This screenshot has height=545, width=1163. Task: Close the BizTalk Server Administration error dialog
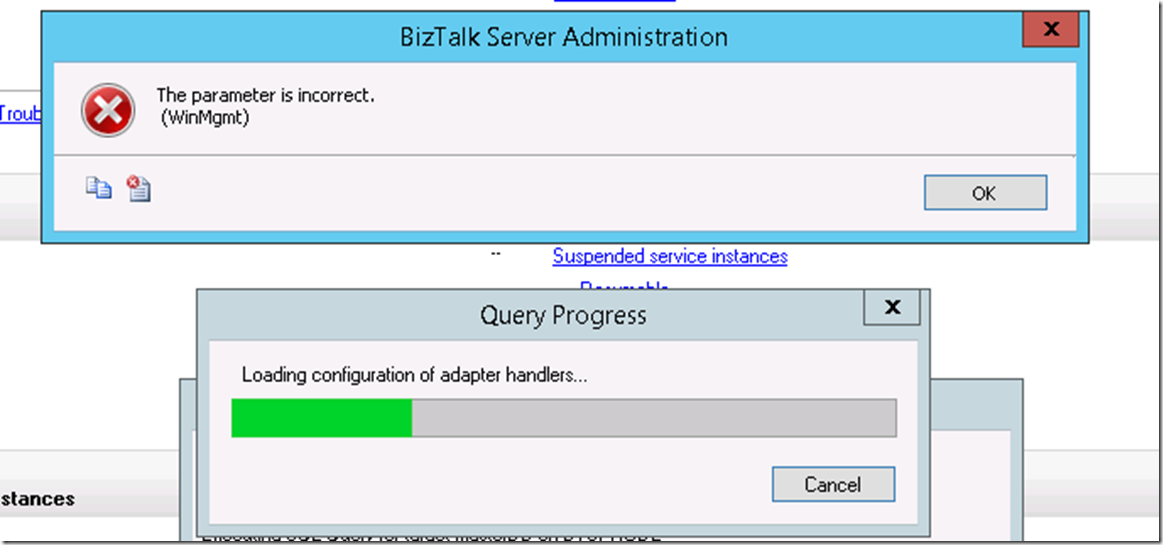tap(1050, 30)
